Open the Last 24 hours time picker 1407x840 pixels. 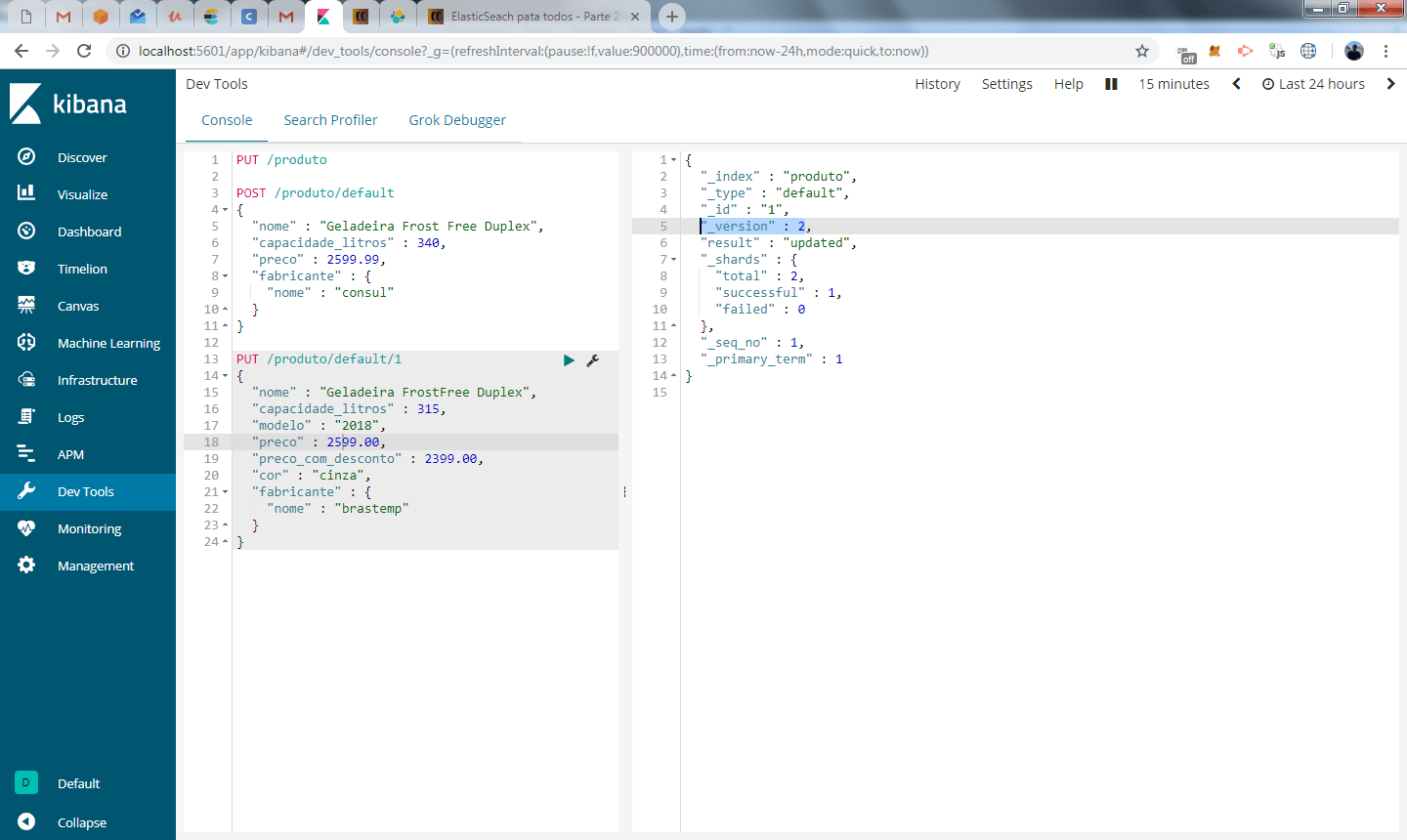pos(1313,84)
